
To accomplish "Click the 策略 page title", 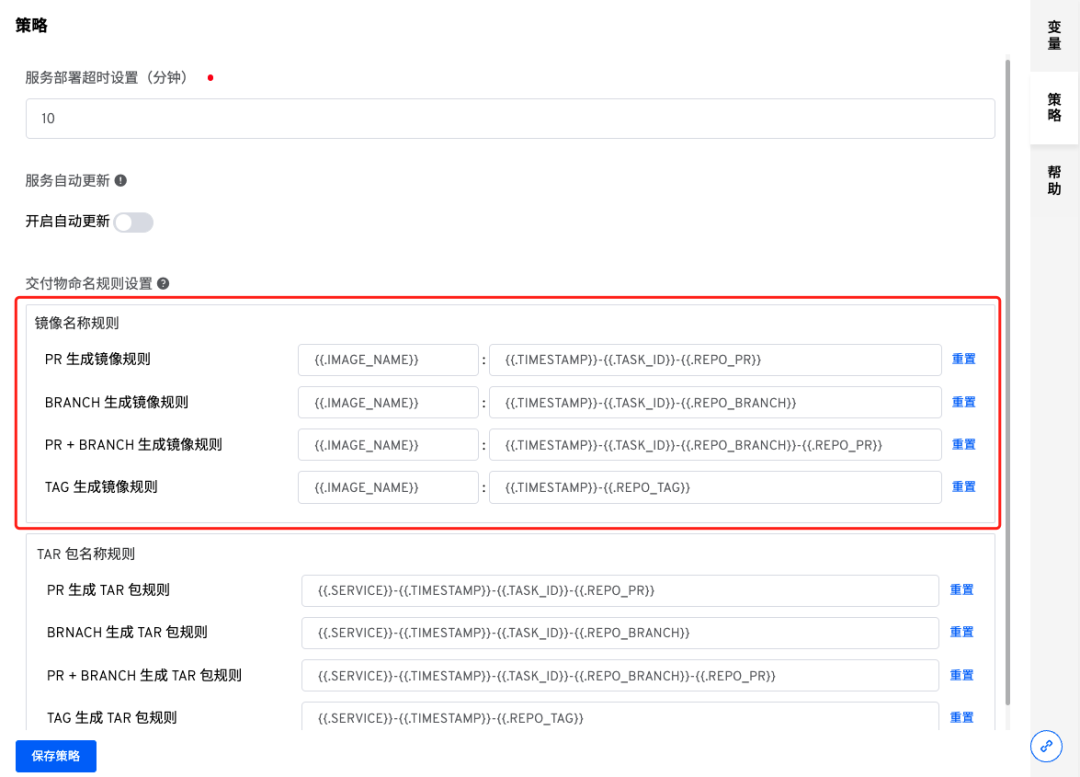I will [32, 25].
